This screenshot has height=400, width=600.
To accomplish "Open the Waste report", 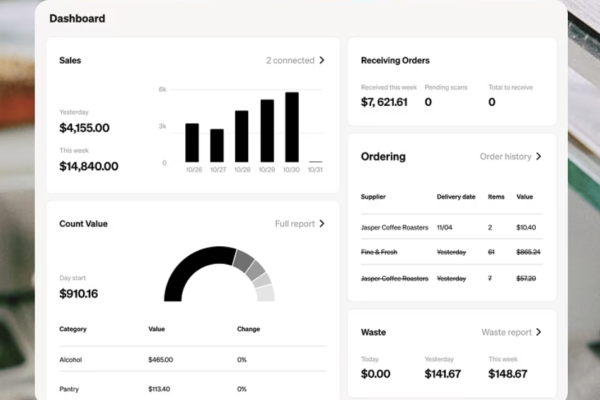I will pos(506,332).
